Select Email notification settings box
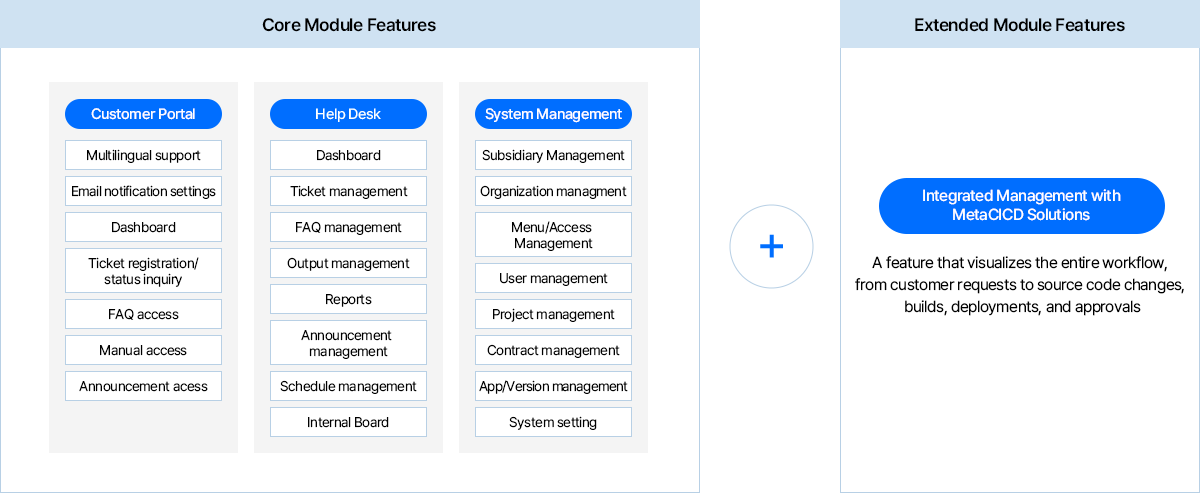Image resolution: width=1200 pixels, height=493 pixels. pyautogui.click(x=143, y=191)
